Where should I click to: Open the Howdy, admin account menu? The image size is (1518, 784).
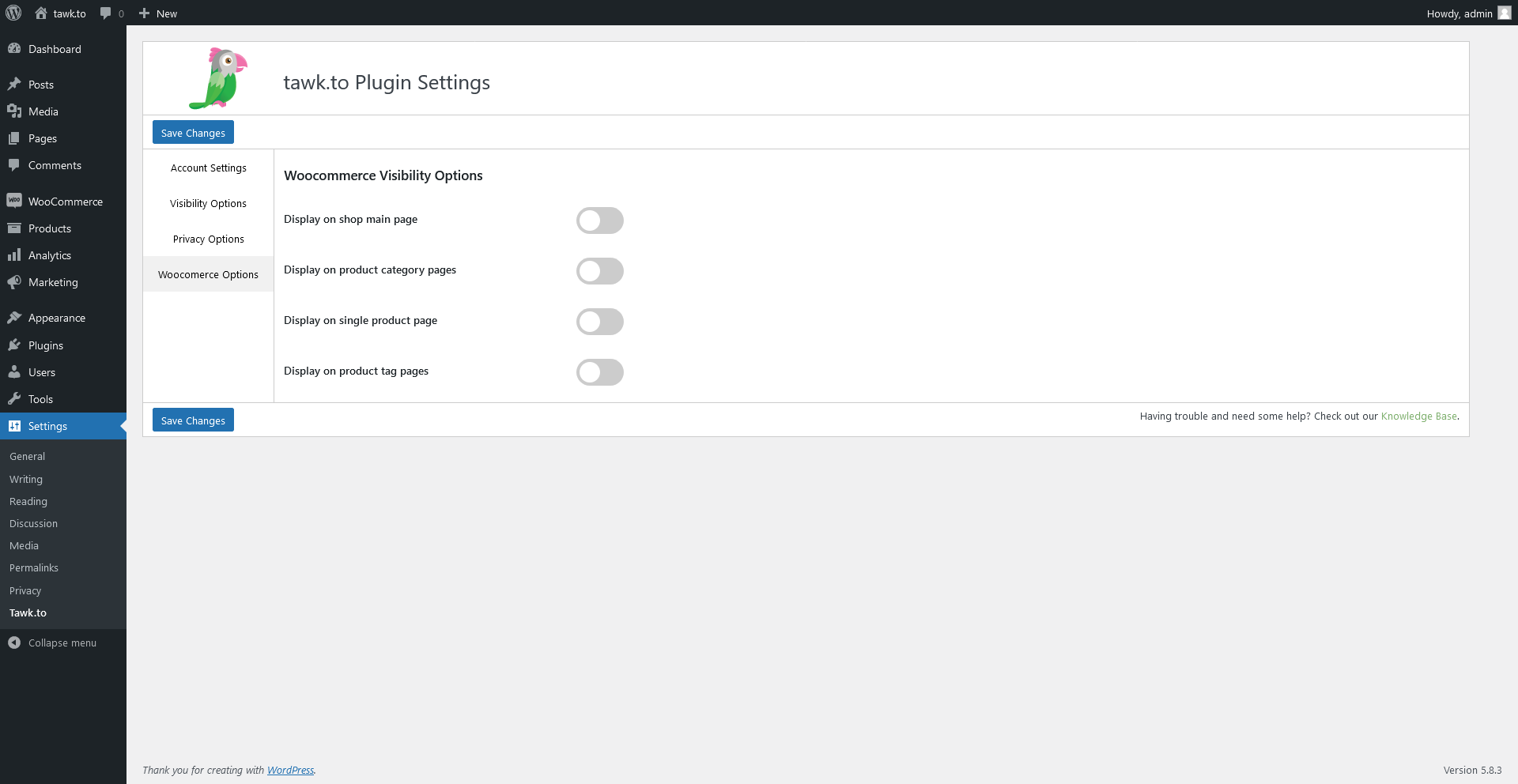click(1459, 13)
